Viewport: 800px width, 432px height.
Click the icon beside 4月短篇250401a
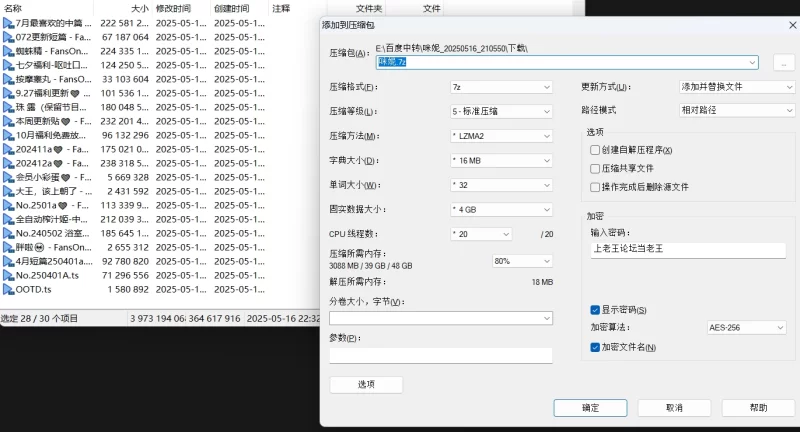click(x=8, y=262)
